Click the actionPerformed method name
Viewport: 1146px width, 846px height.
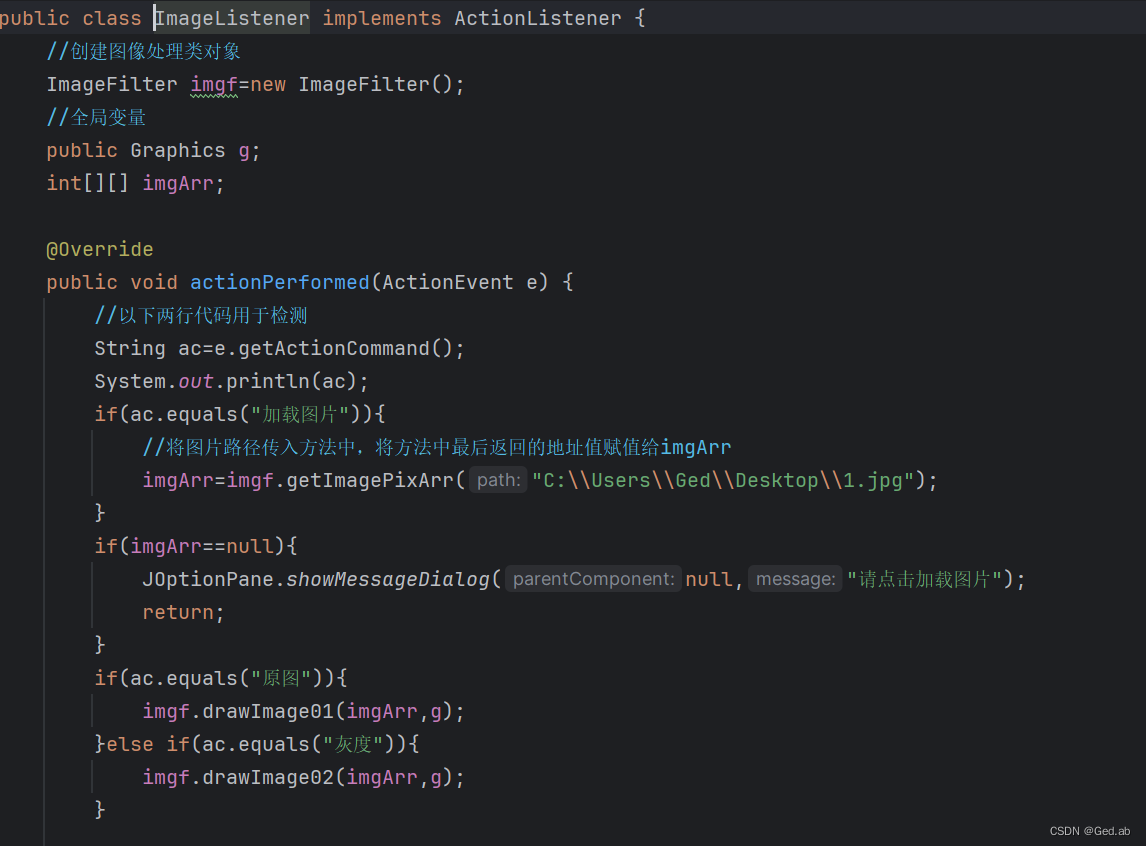pyautogui.click(x=280, y=282)
